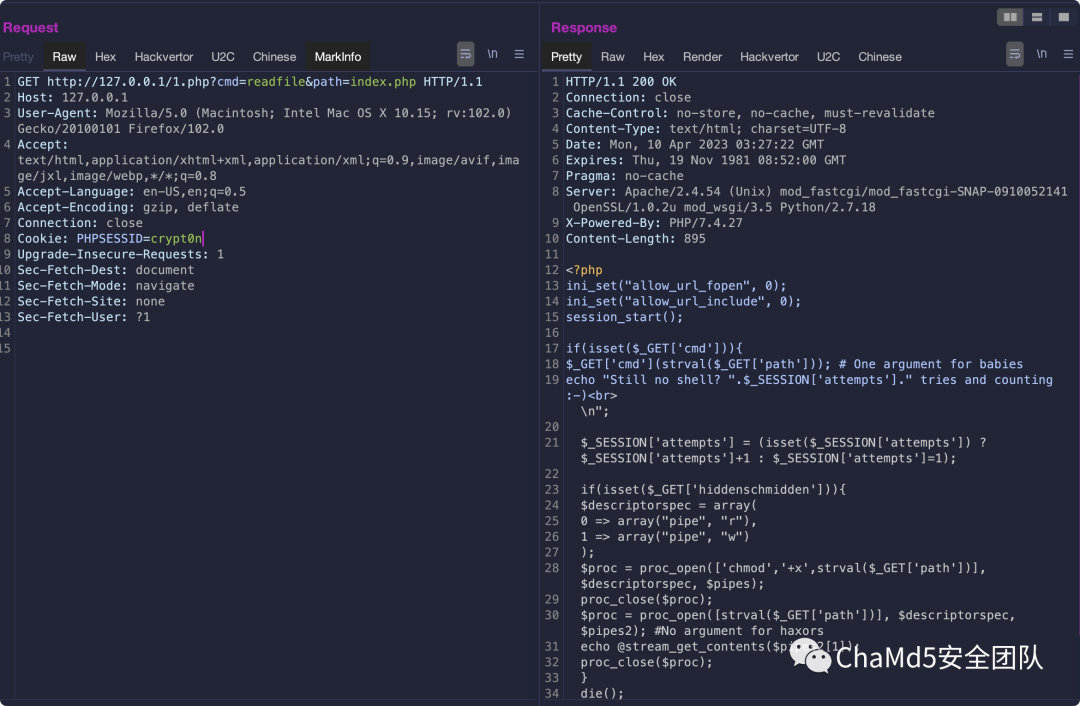
Task: Click the Content-Type response header
Action: [x=706, y=129]
